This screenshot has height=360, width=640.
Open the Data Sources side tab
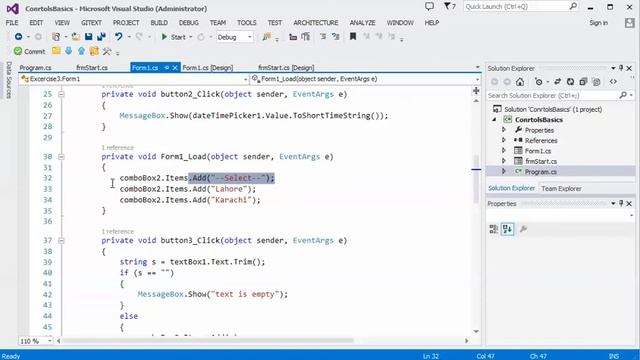tap(9, 80)
